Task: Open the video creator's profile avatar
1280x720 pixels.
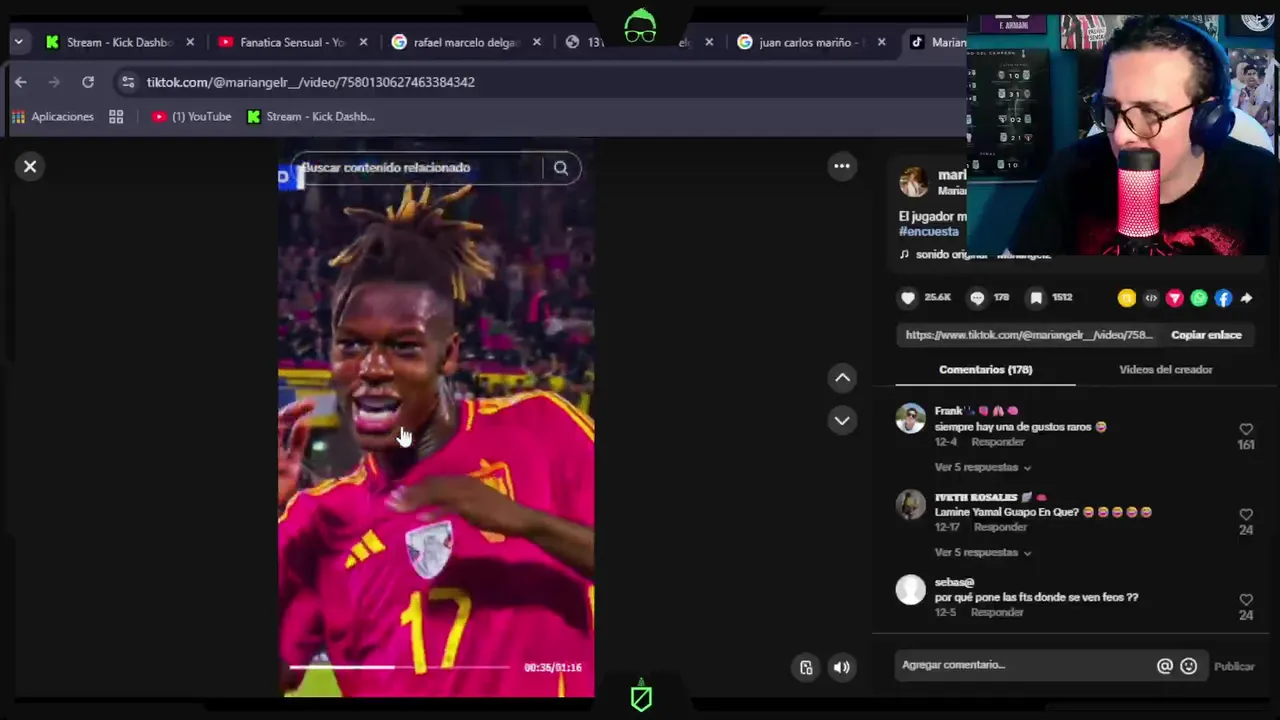Action: click(913, 182)
